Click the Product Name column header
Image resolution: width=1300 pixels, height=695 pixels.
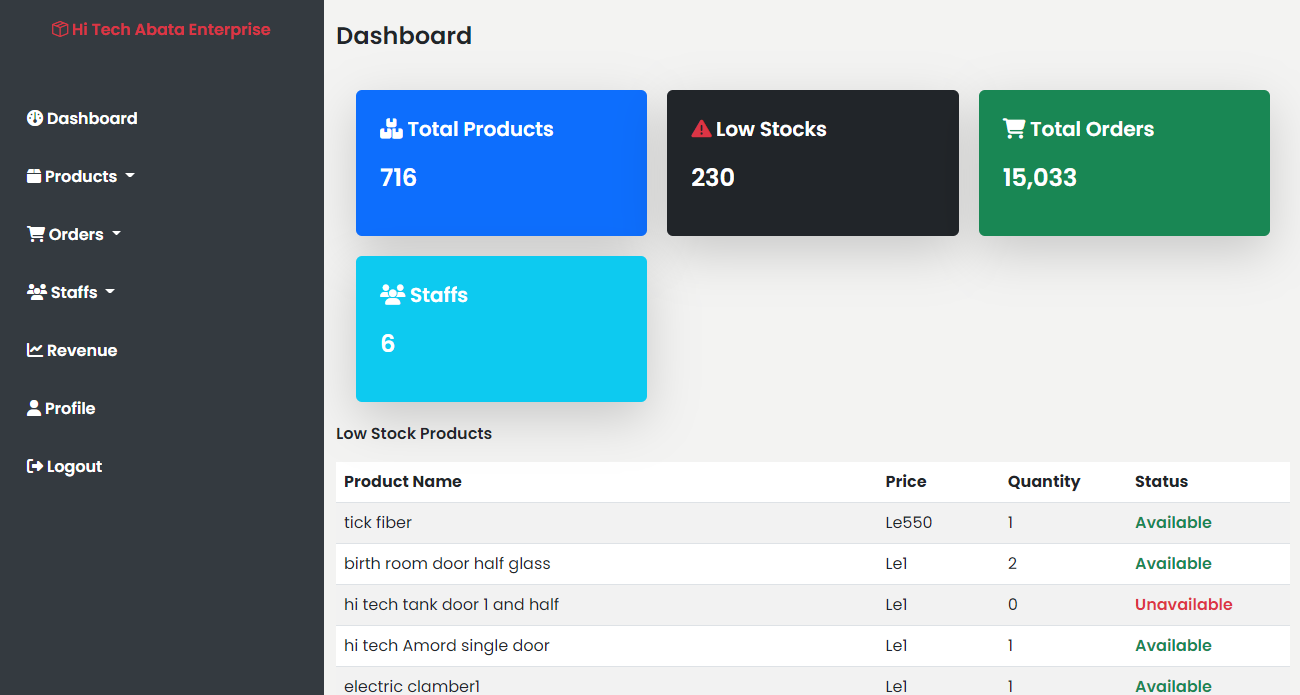pos(403,481)
